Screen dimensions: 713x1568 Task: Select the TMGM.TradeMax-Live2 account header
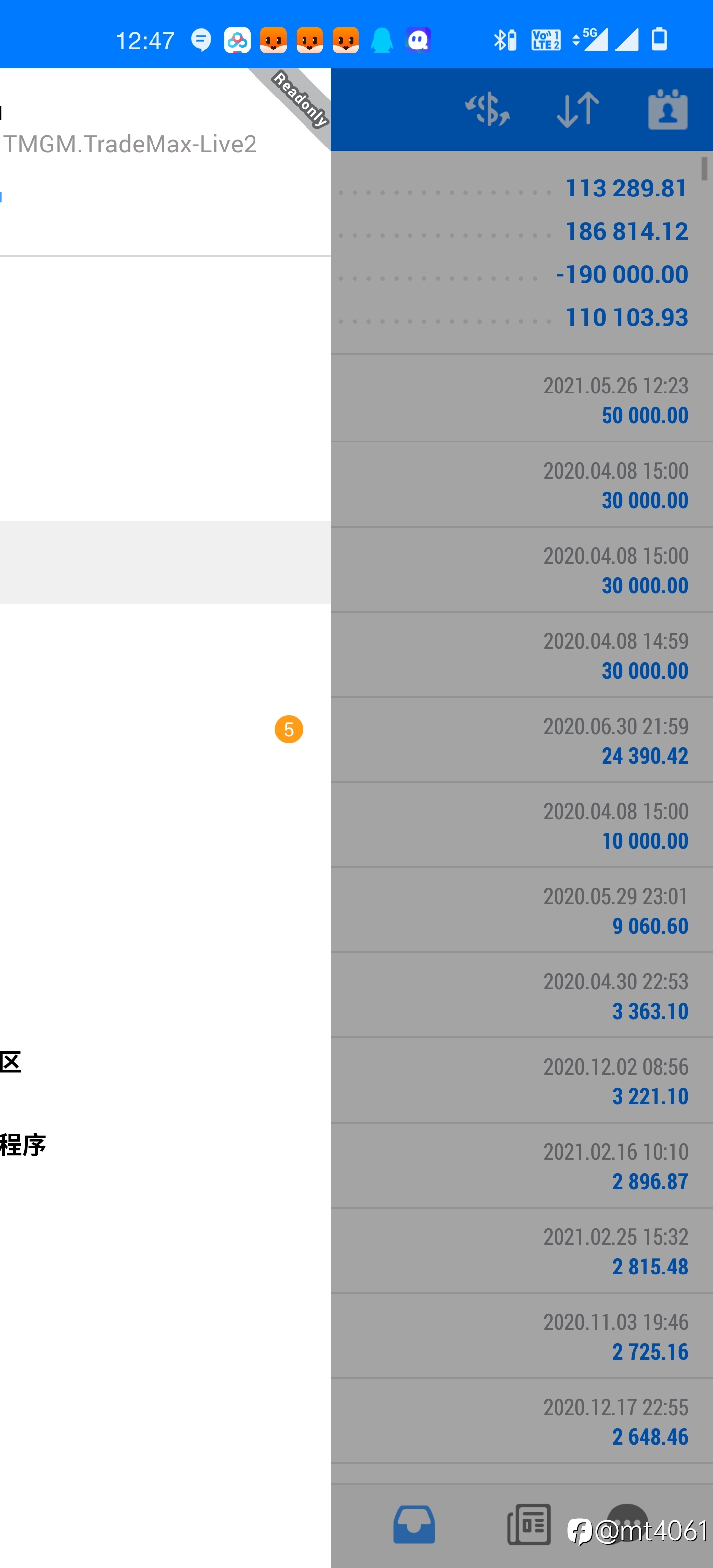(x=130, y=144)
